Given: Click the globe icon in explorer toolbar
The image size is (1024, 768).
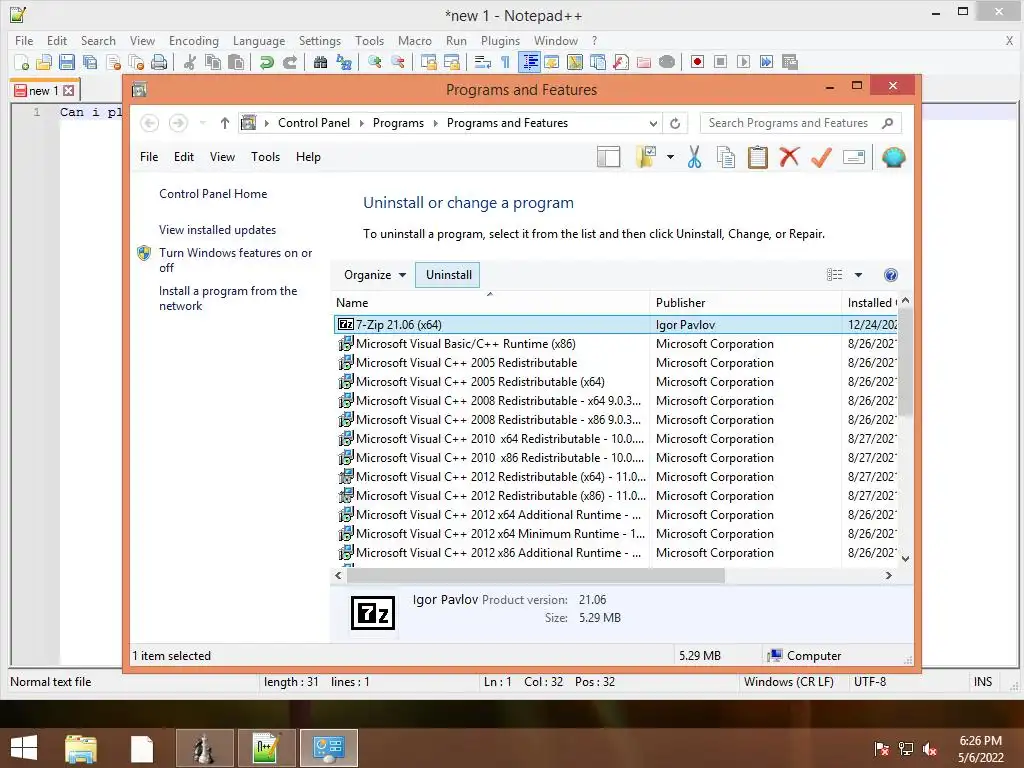Looking at the screenshot, I should pos(893,157).
